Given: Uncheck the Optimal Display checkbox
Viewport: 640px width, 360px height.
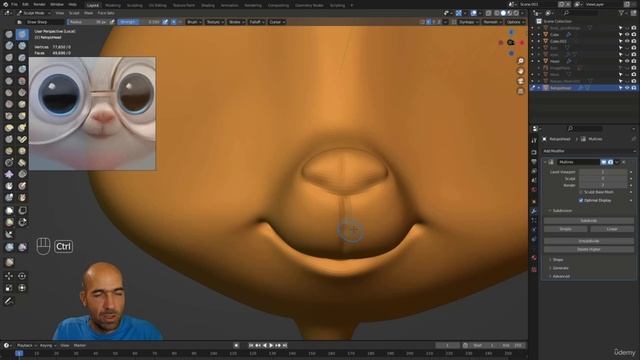Looking at the screenshot, I should pyautogui.click(x=581, y=200).
